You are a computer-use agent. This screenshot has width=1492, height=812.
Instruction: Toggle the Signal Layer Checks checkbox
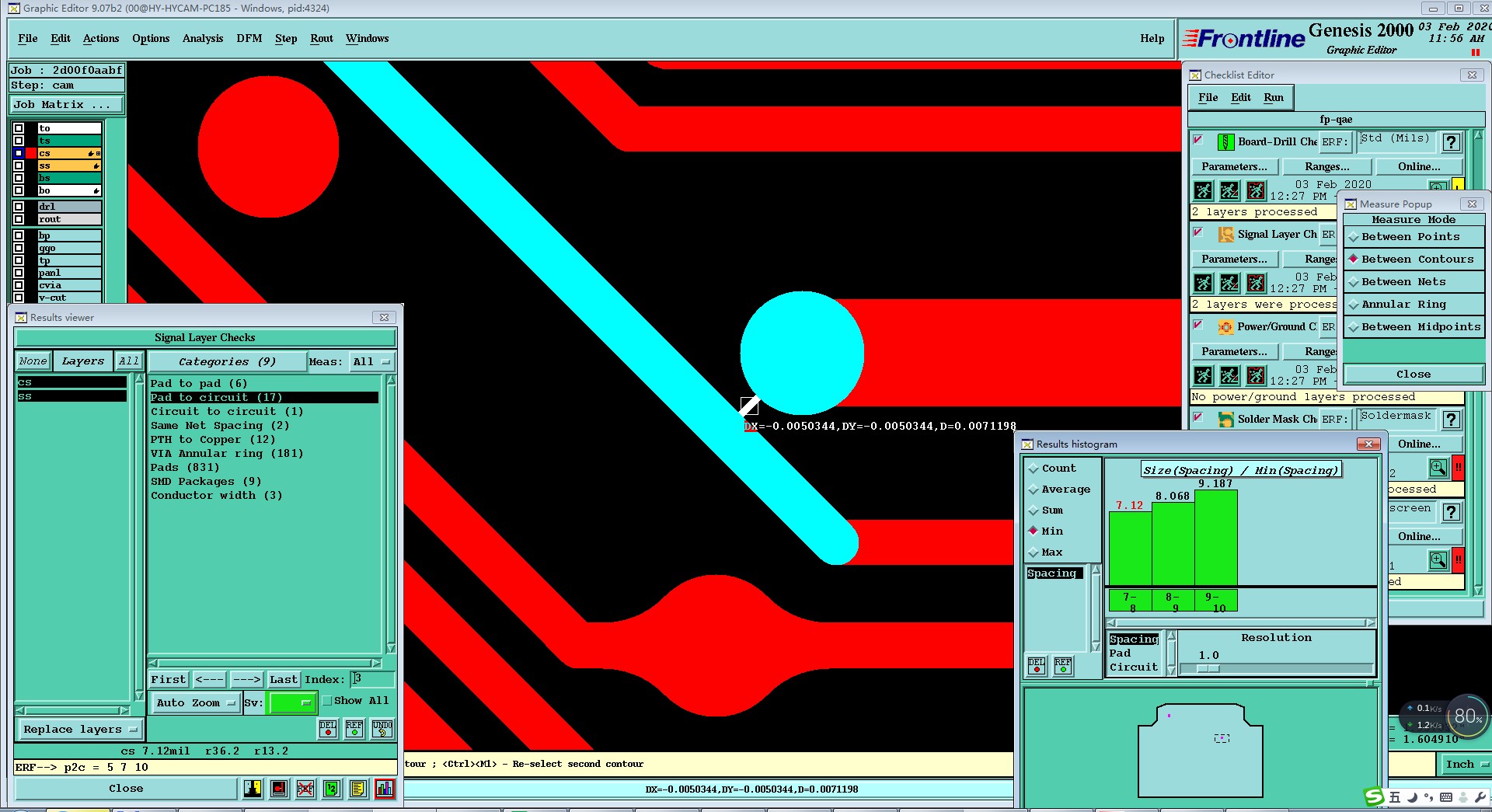[1198, 232]
